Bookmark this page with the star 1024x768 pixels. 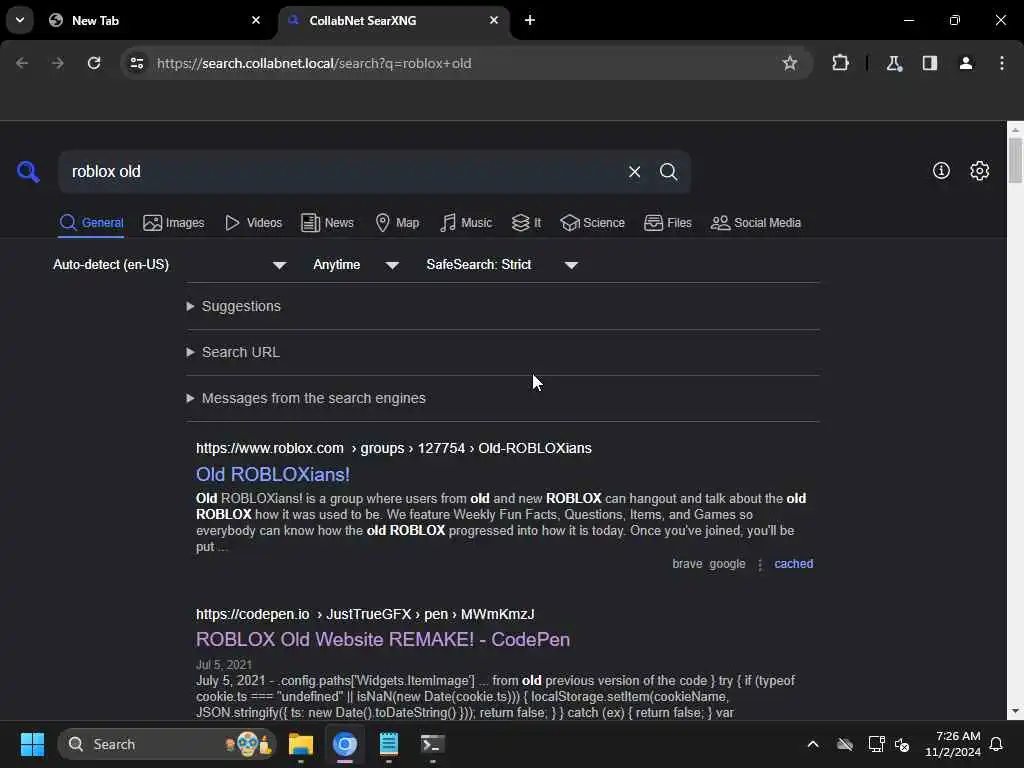(x=790, y=63)
